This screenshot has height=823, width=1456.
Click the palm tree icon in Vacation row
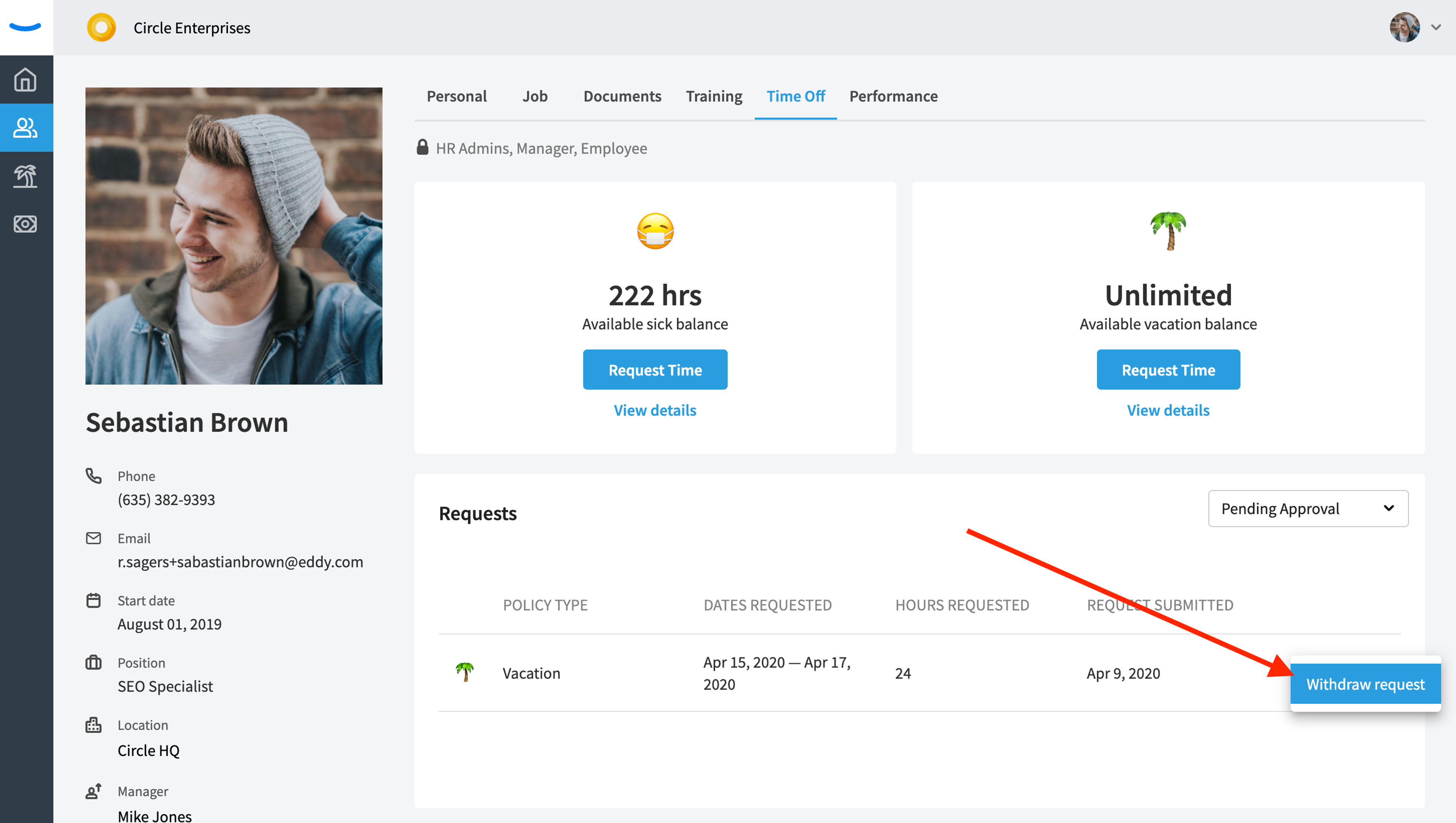(464, 672)
